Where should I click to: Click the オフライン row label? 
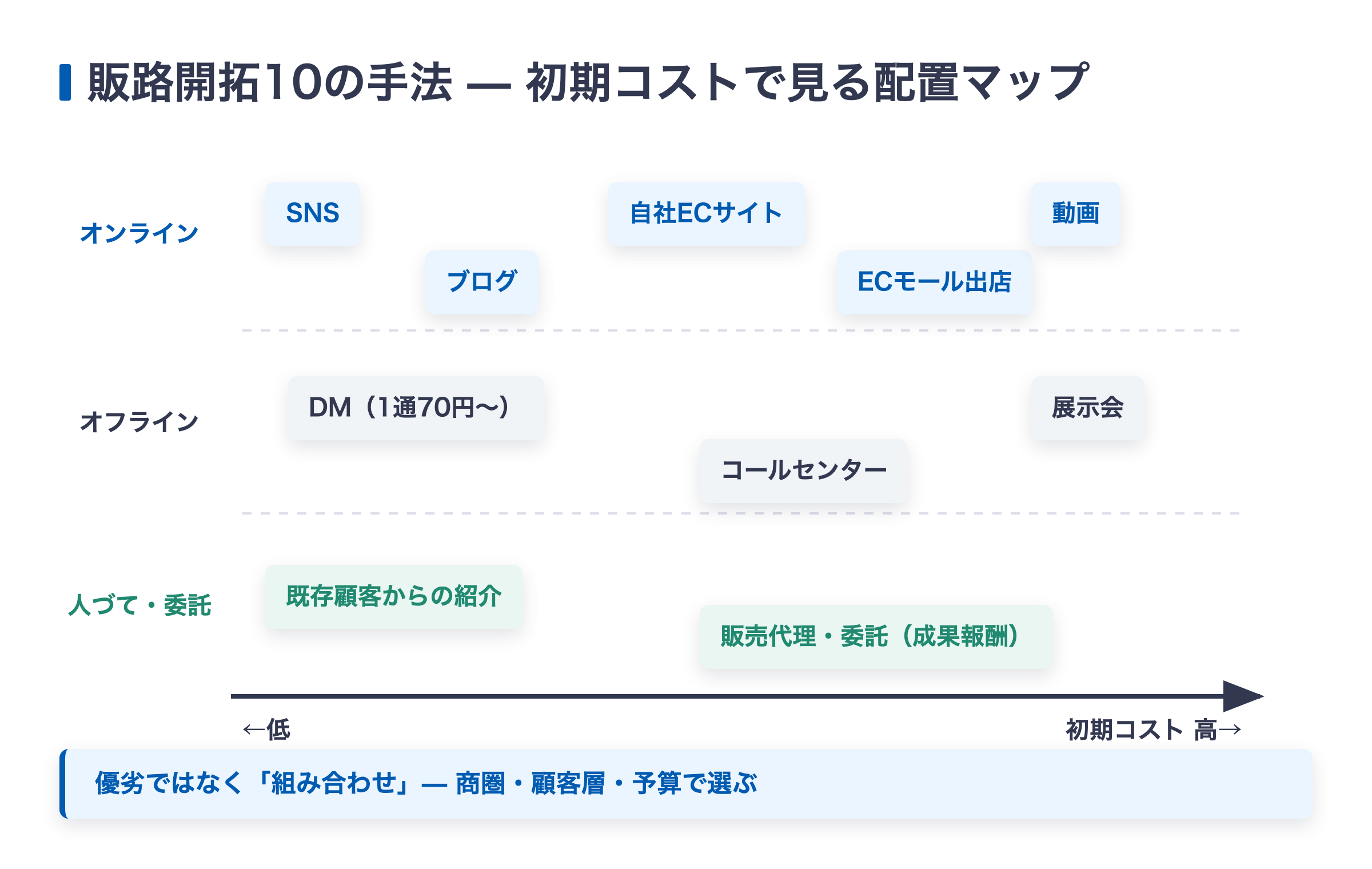[139, 422]
